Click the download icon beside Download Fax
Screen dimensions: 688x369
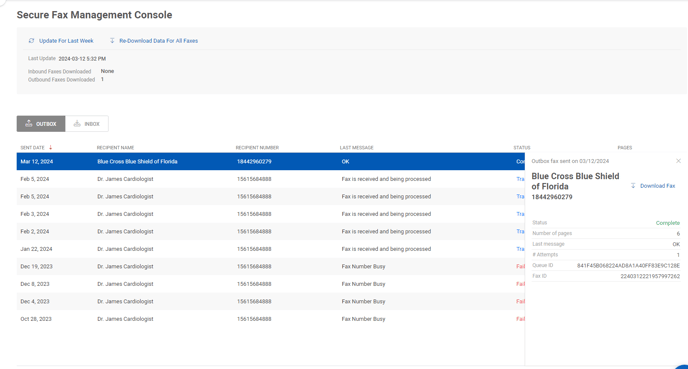[x=633, y=186]
